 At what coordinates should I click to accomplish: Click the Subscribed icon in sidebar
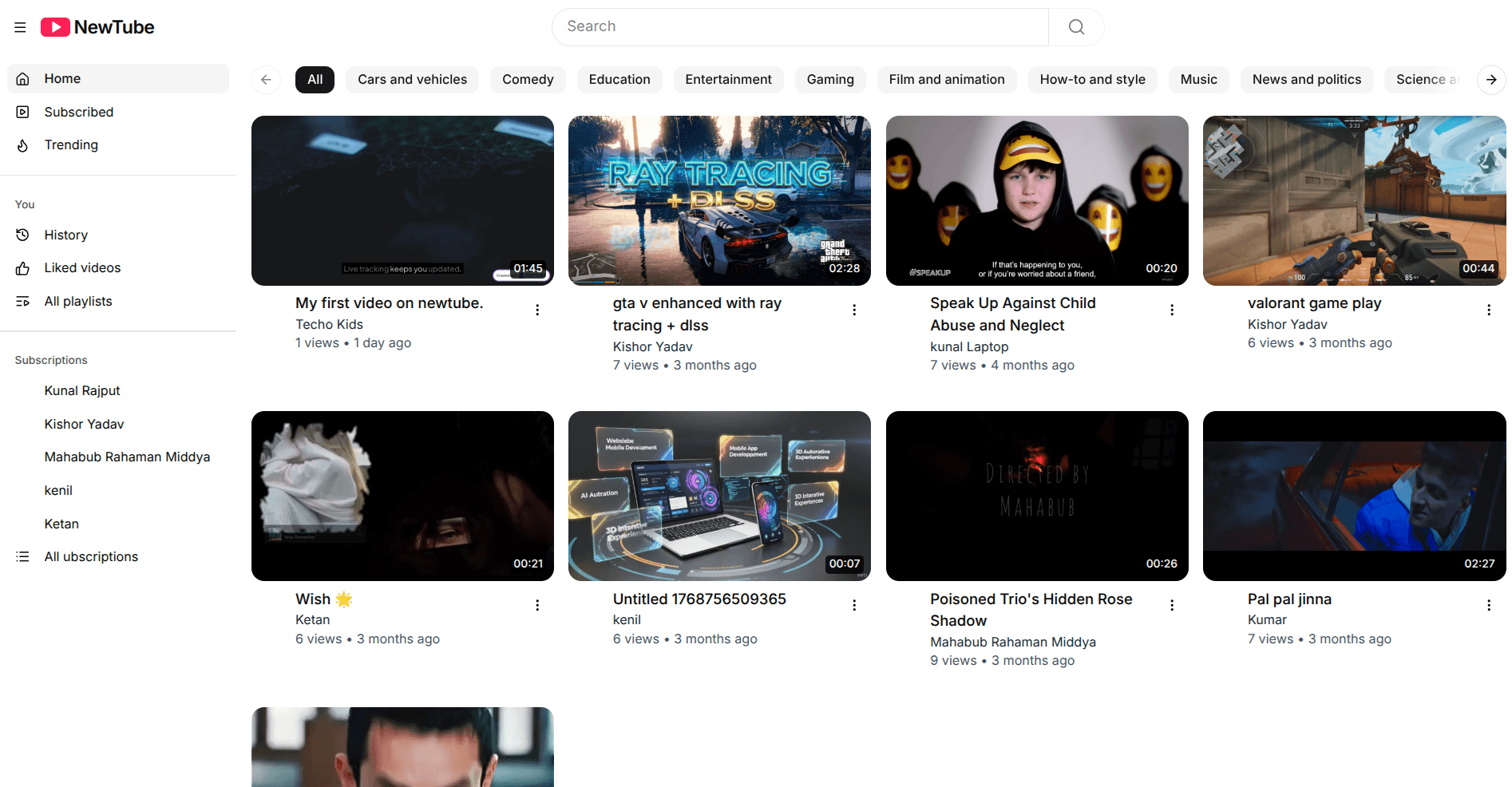[x=23, y=112]
